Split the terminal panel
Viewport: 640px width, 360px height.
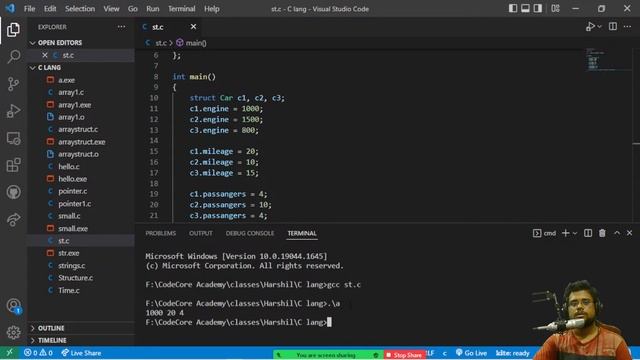tap(588, 233)
